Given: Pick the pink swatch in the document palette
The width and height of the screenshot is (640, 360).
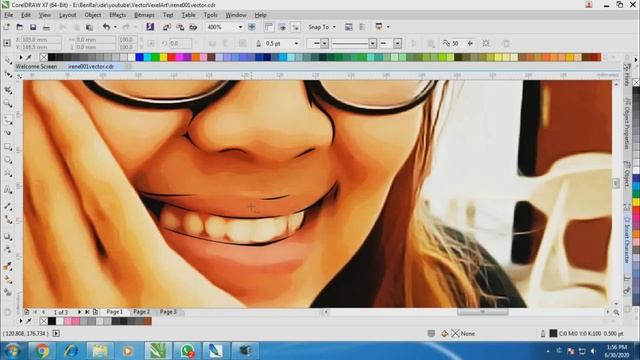Looking at the screenshot, I should coord(68,321).
